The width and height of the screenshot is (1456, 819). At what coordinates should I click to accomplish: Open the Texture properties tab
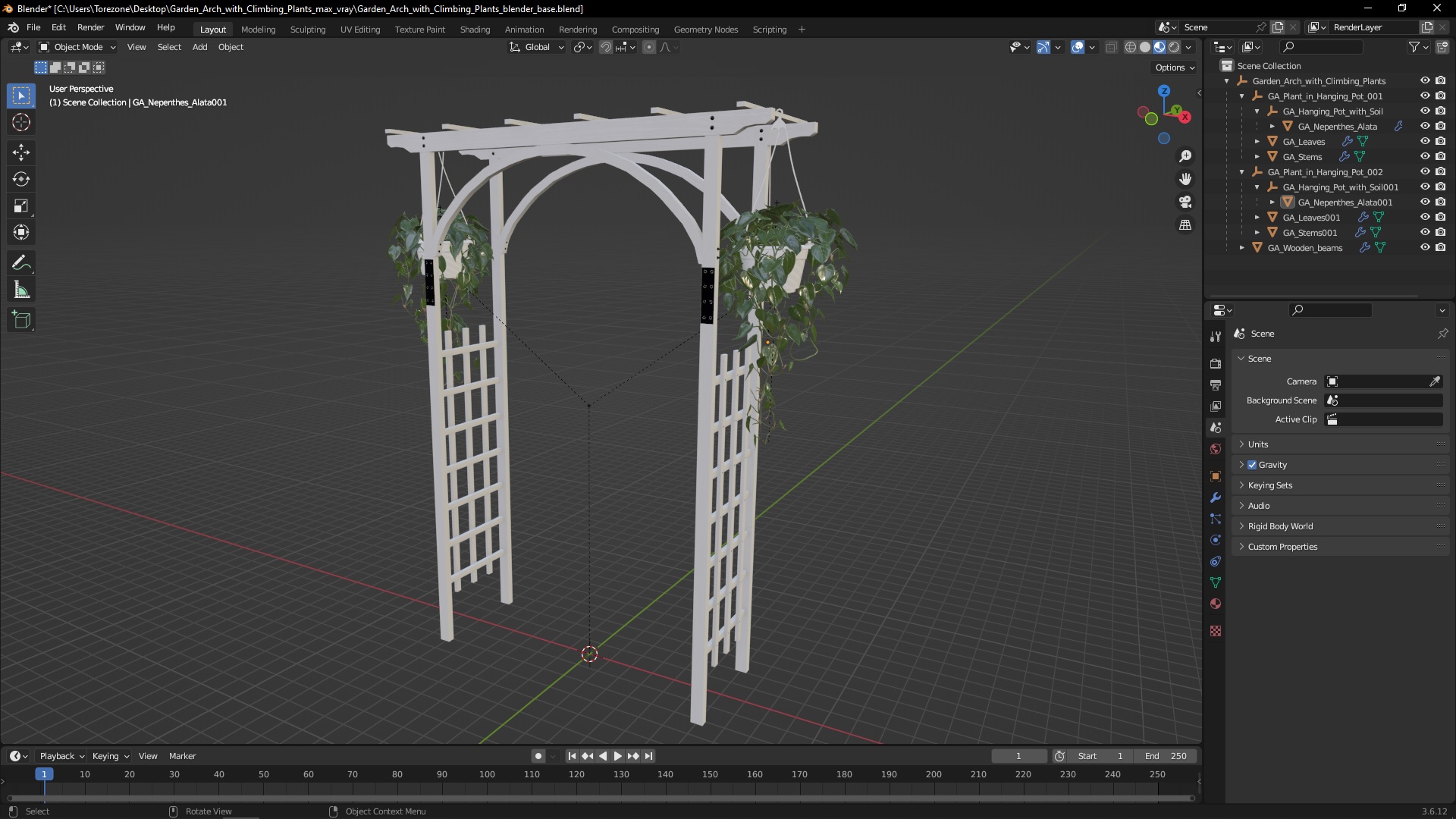pyautogui.click(x=1216, y=631)
